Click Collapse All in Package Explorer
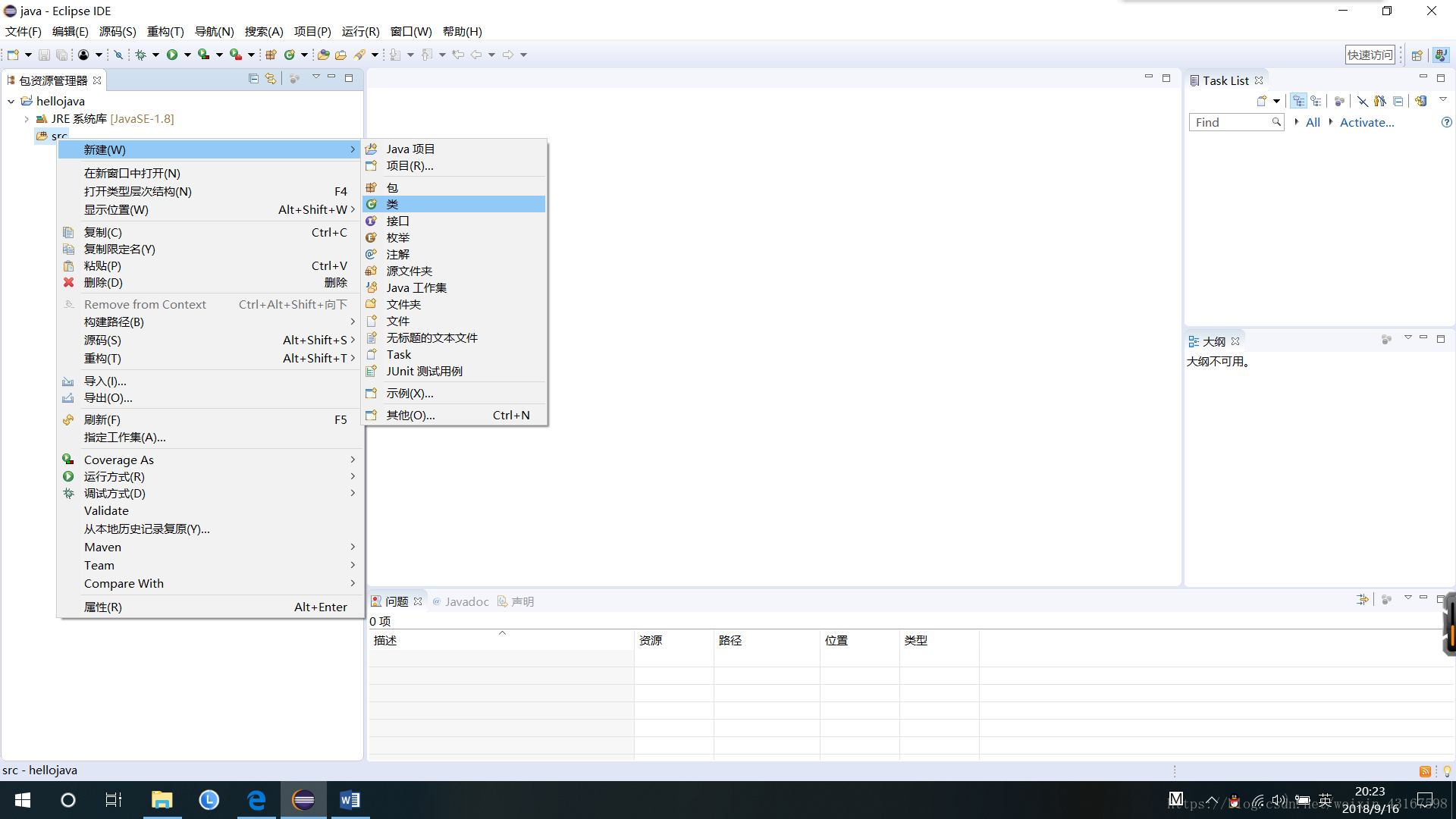The height and width of the screenshot is (819, 1456). click(254, 78)
